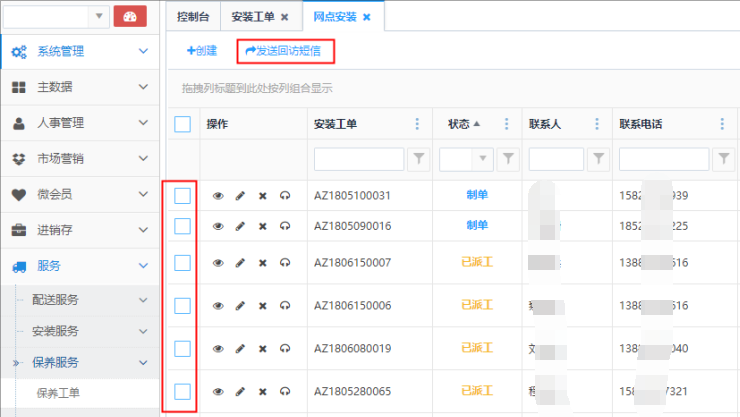This screenshot has width=740, height=417.
Task: Click the red dashboard icon button
Action: [x=130, y=16]
